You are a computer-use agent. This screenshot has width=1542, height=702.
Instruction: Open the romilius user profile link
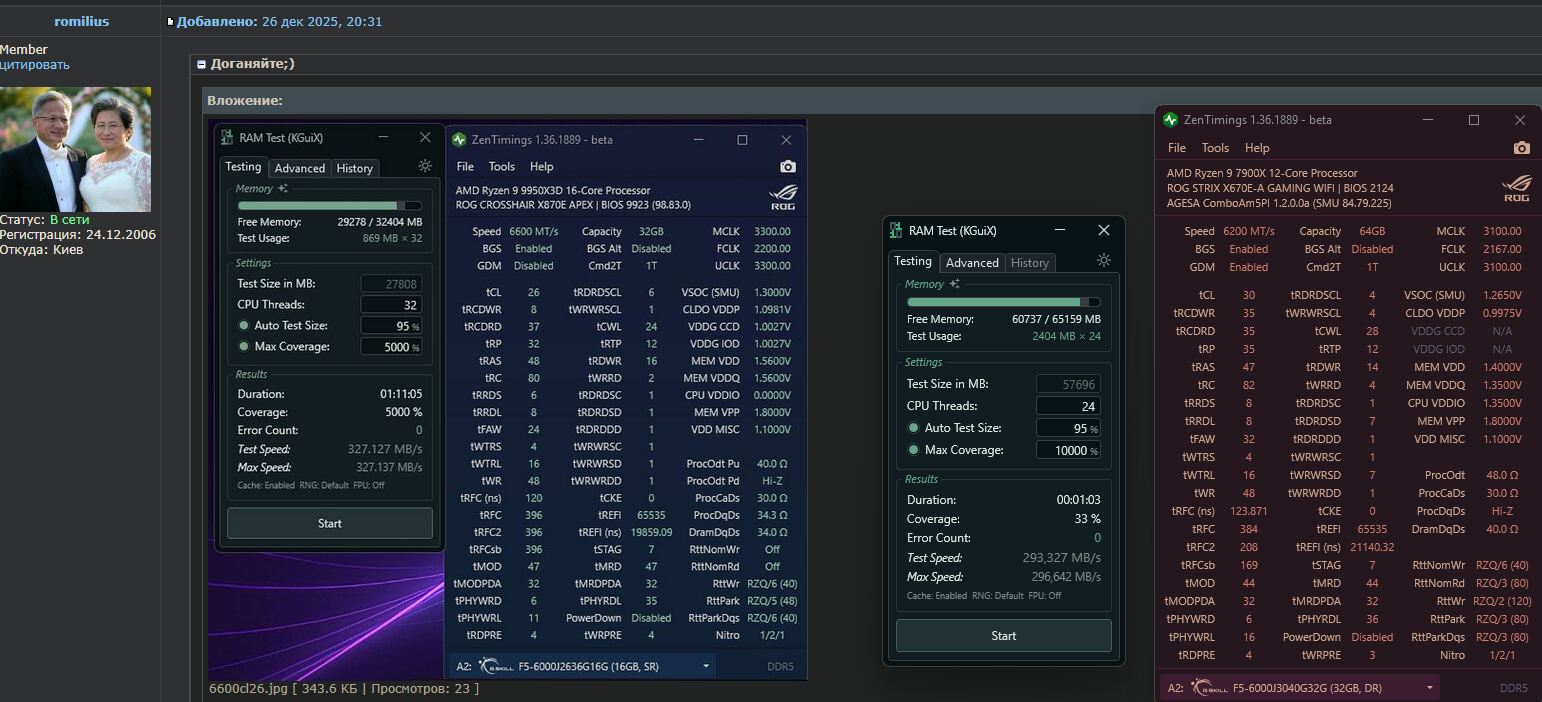coord(81,21)
